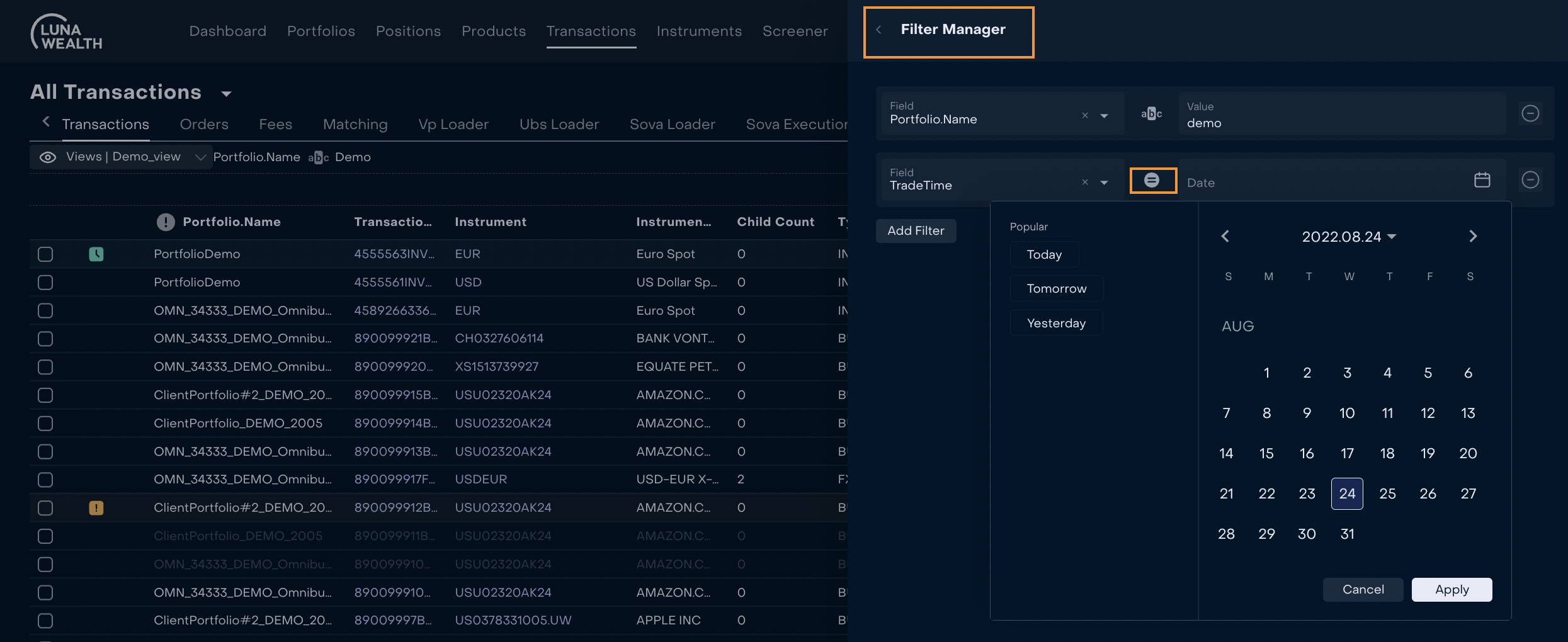Open the Instruments menu item
This screenshot has width=1568, height=642.
699,31
